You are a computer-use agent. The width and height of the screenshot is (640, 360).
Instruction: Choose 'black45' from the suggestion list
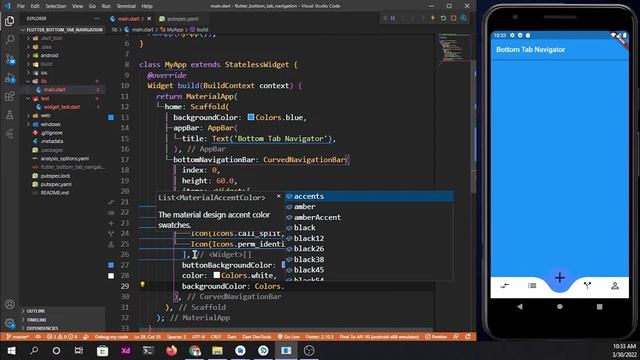tap(369, 270)
